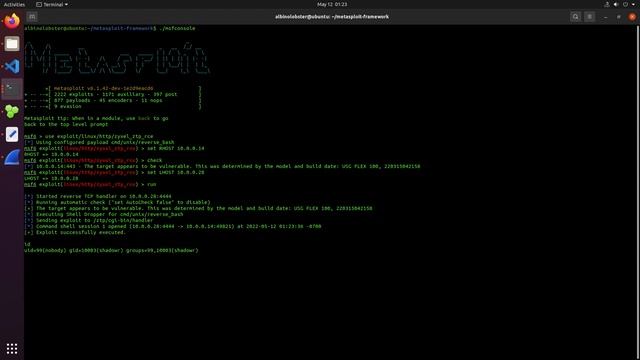The image size is (640, 360).
Task: Launch Wireshark shark fin icon in dock
Action: pyautogui.click(x=12, y=157)
